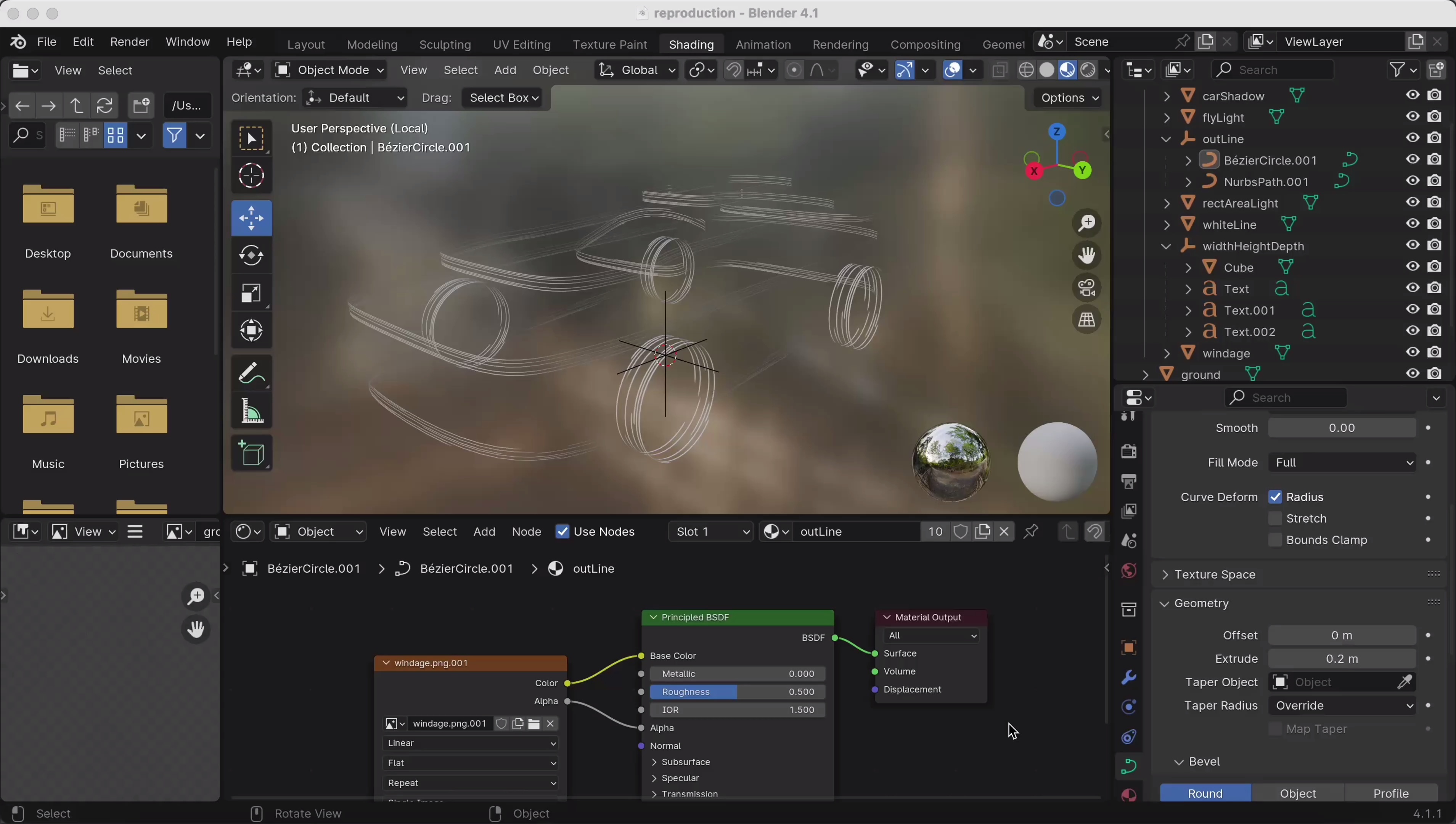Open the Render menu

pos(130,42)
